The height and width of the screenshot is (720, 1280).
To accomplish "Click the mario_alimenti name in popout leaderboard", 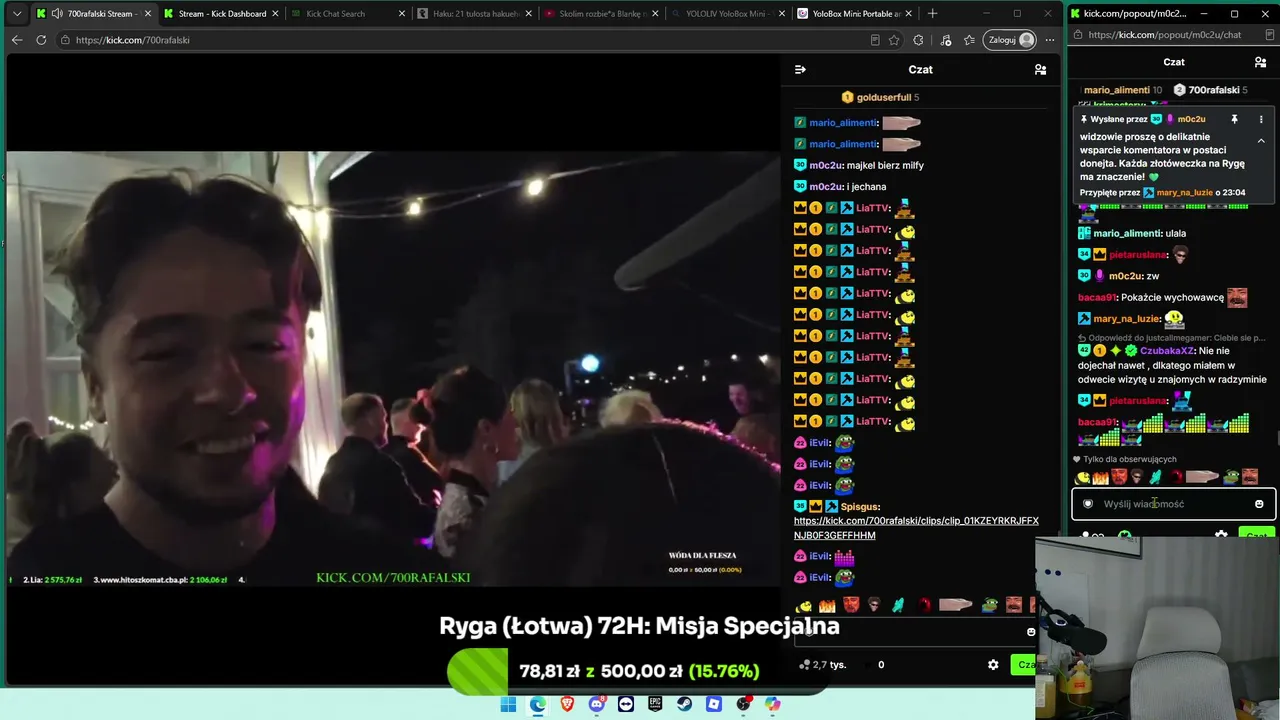I will pyautogui.click(x=1117, y=90).
